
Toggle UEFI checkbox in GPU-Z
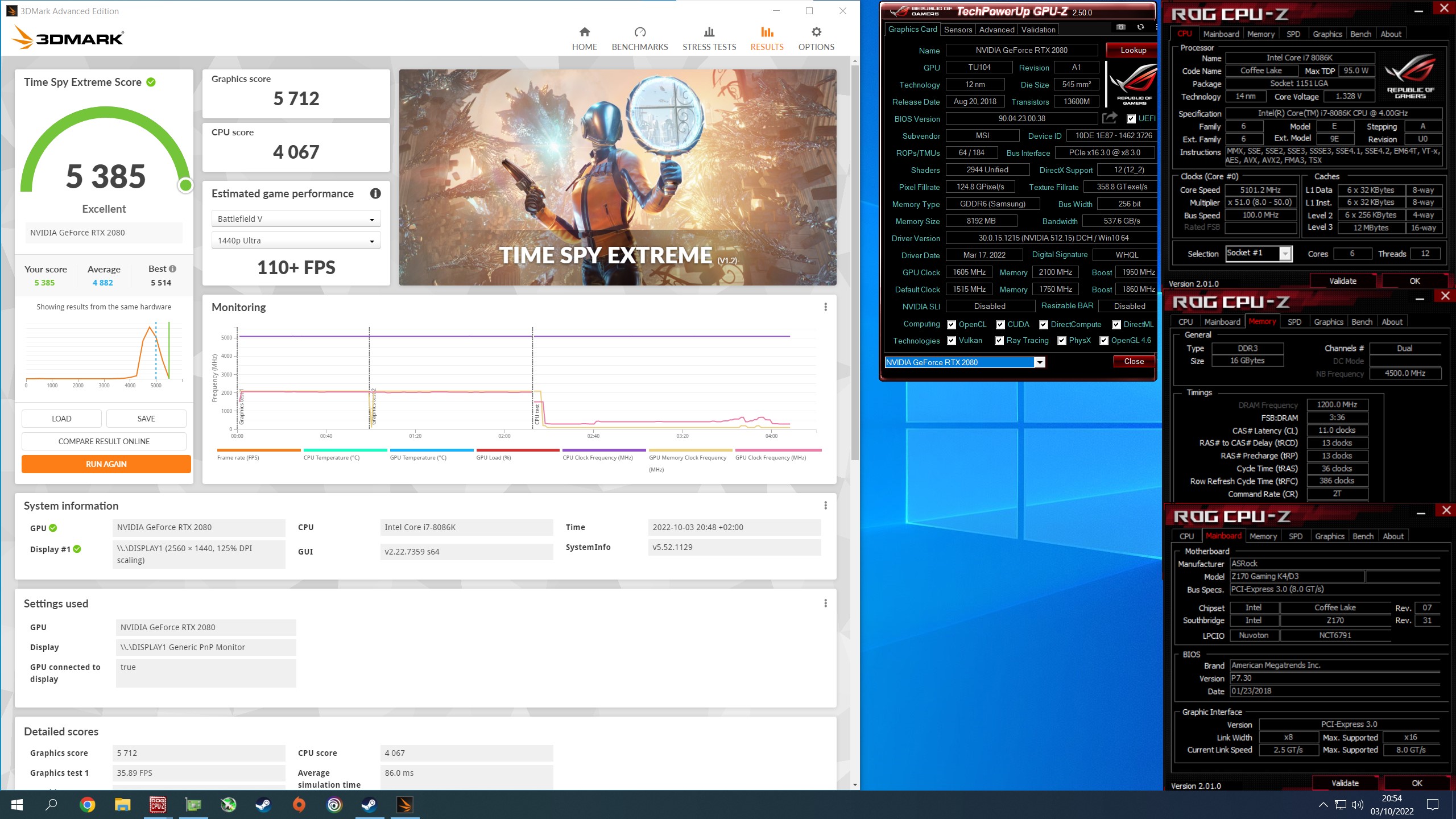click(x=1131, y=119)
